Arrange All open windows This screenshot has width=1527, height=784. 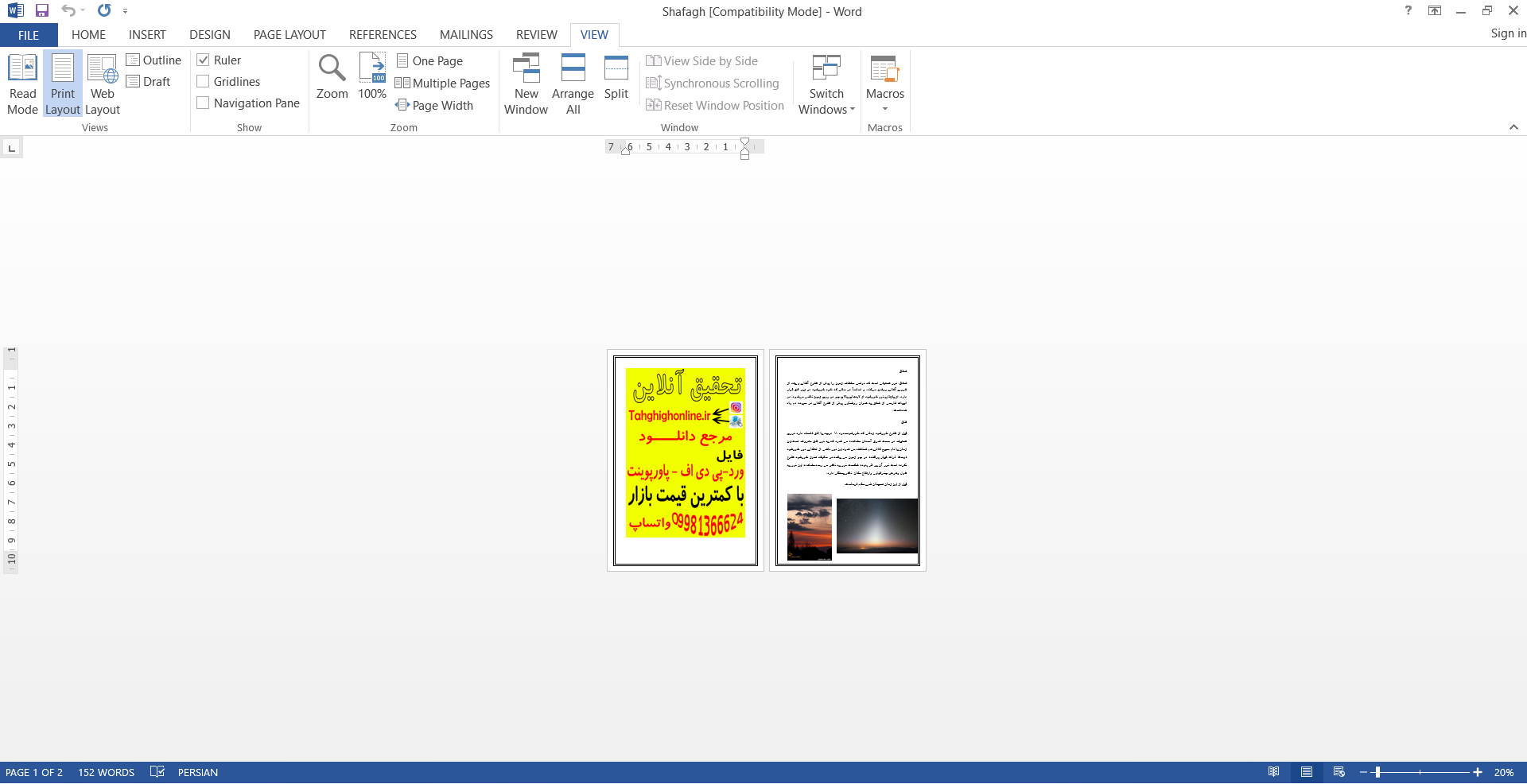tap(573, 83)
